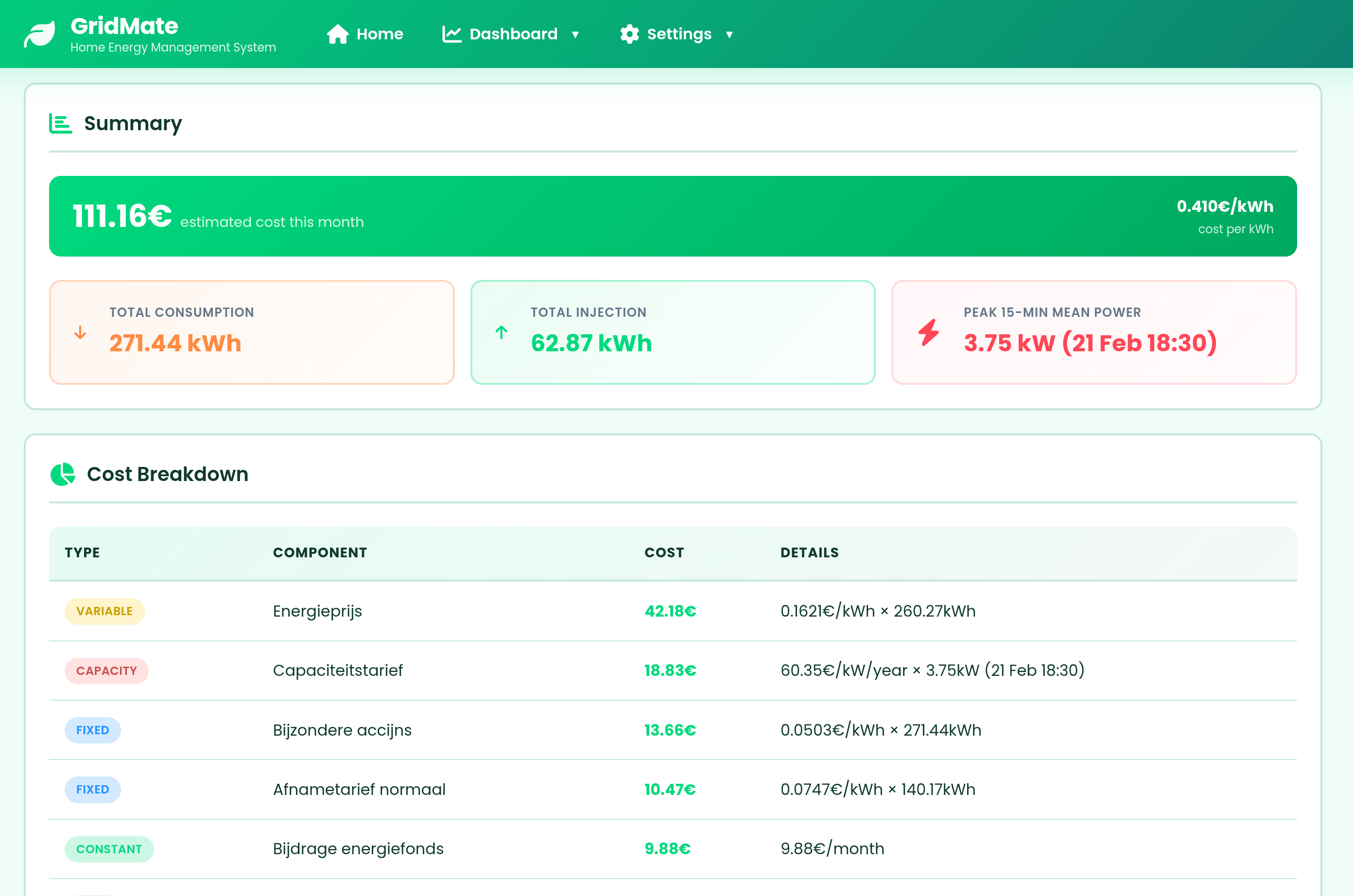This screenshot has height=896, width=1353.
Task: Click the CAPACITY badge on Capaciteitstarief row
Action: click(106, 670)
